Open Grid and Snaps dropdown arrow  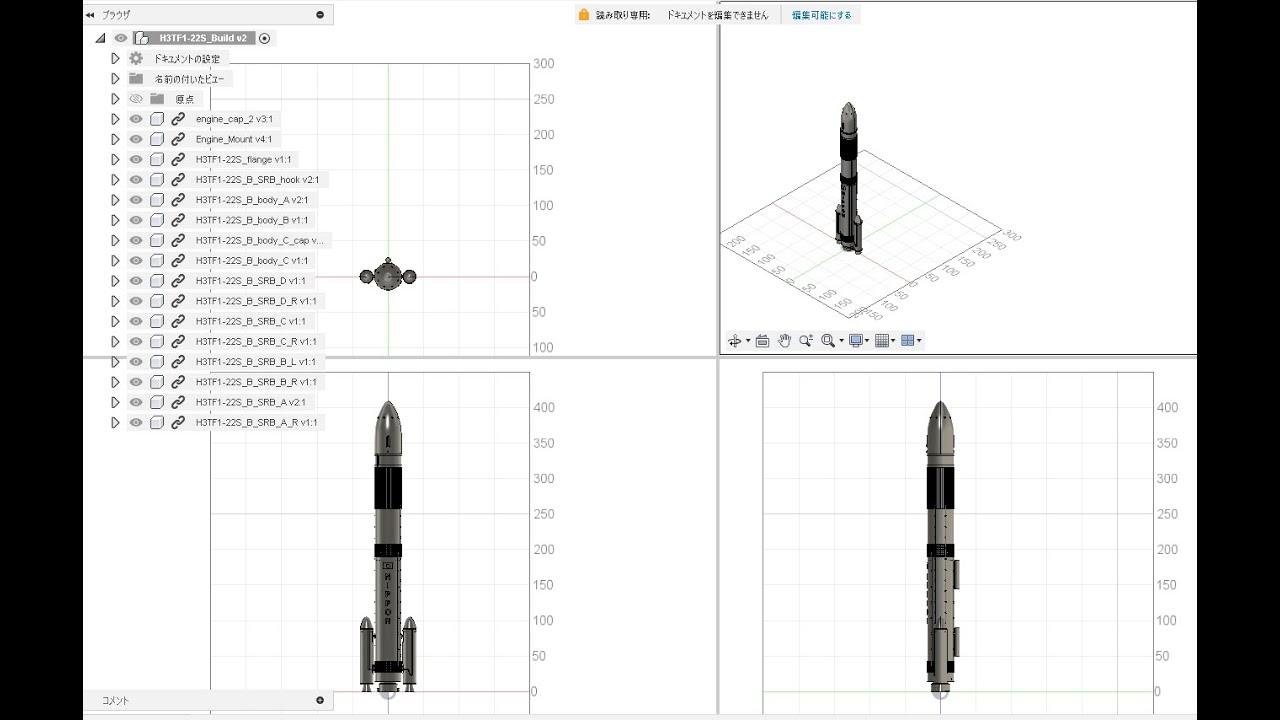click(x=893, y=341)
